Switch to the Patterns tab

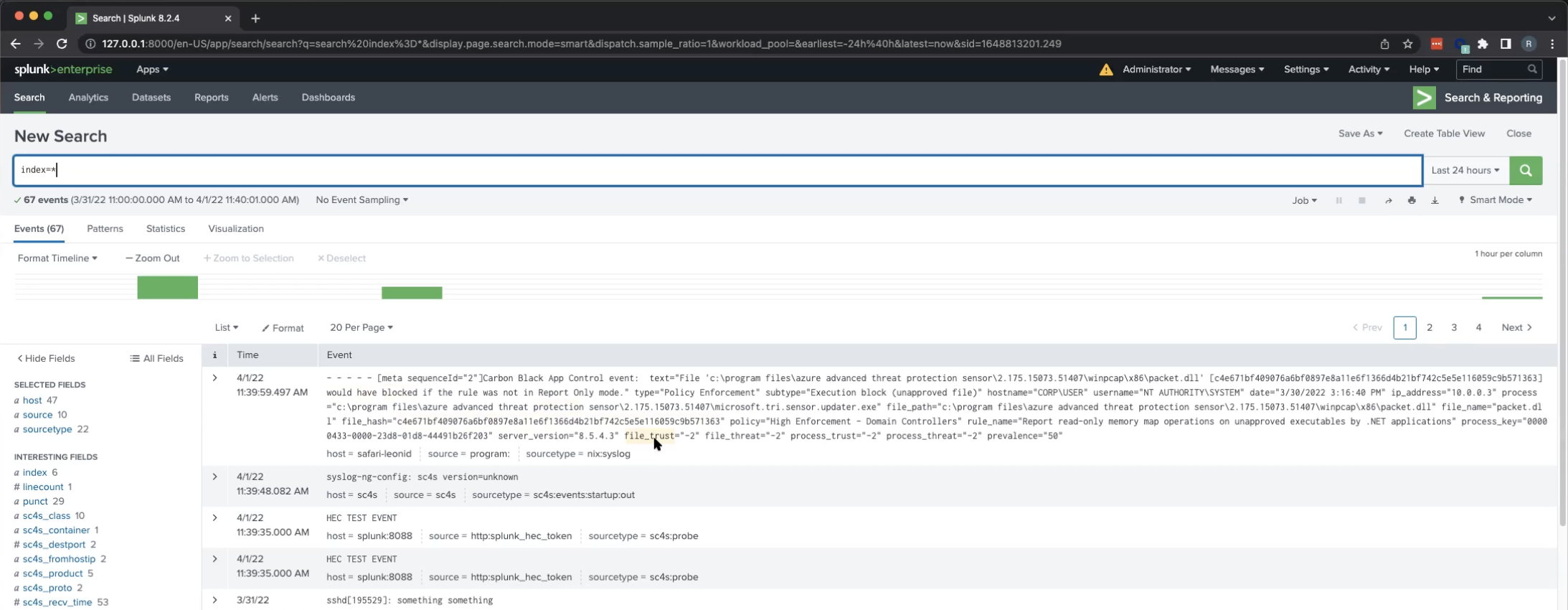[x=105, y=229]
